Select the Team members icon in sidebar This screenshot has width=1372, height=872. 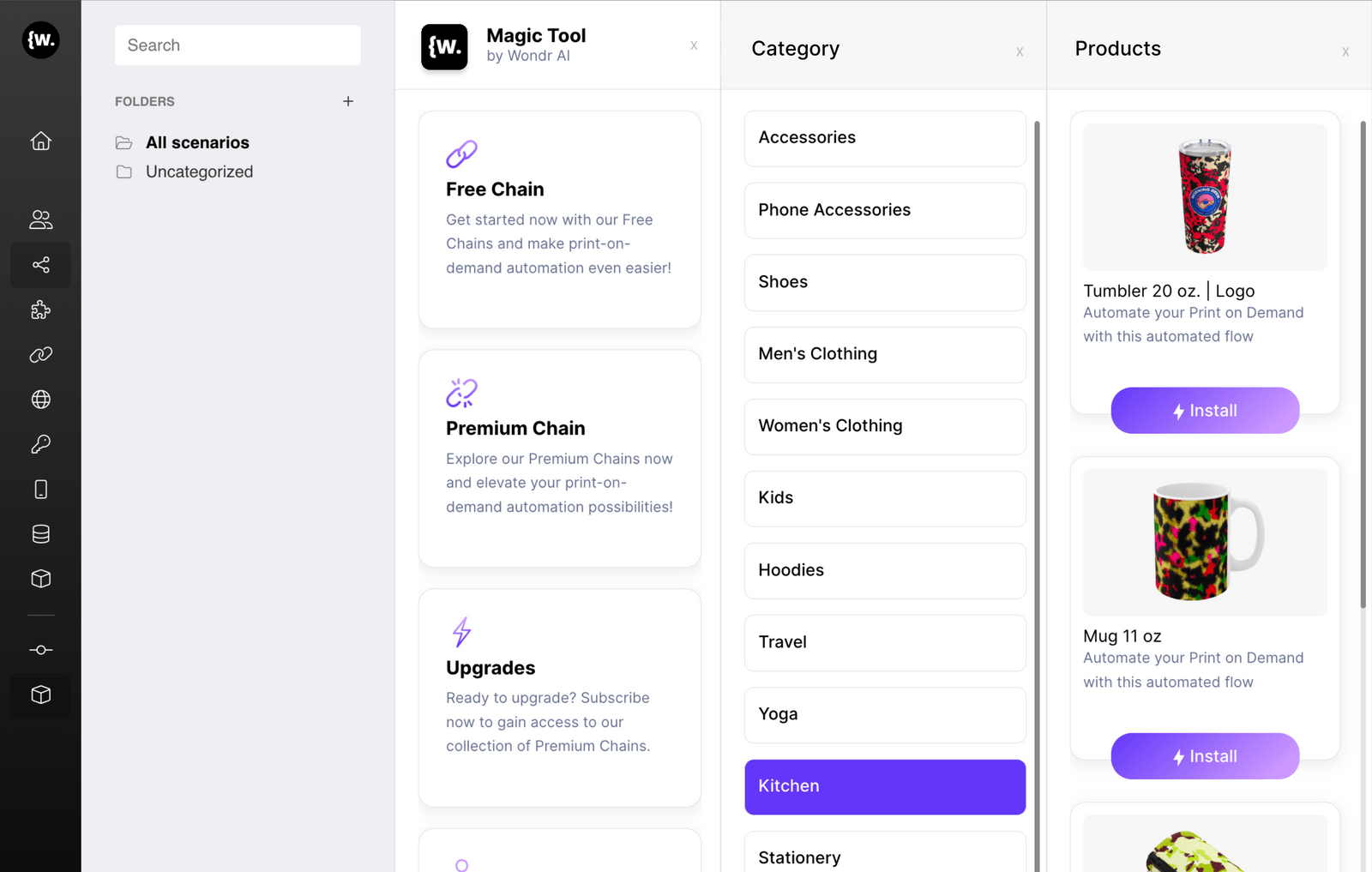pyautogui.click(x=40, y=220)
